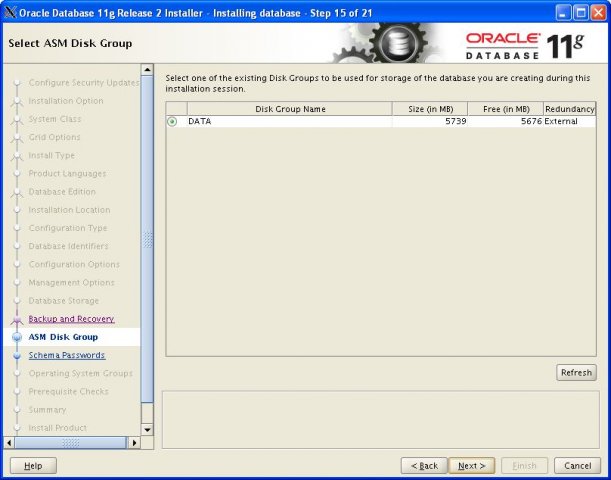
Task: Click Summary step in sidebar
Action: [47, 409]
